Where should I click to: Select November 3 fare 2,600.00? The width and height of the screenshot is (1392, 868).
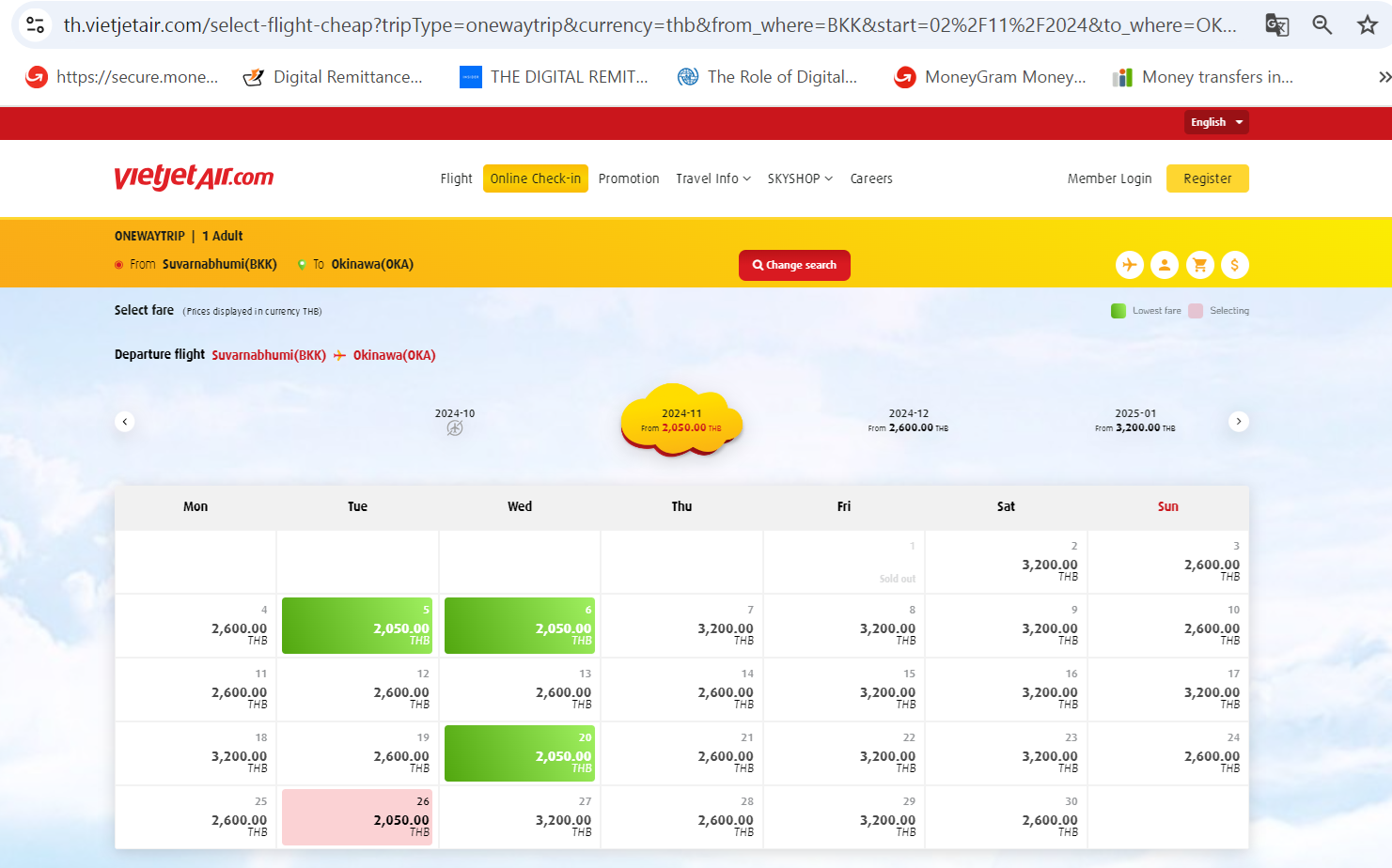pyautogui.click(x=1168, y=562)
